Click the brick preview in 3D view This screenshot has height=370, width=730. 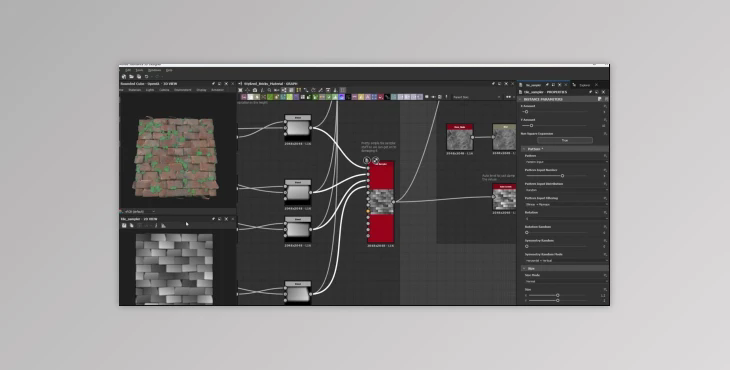(176, 157)
